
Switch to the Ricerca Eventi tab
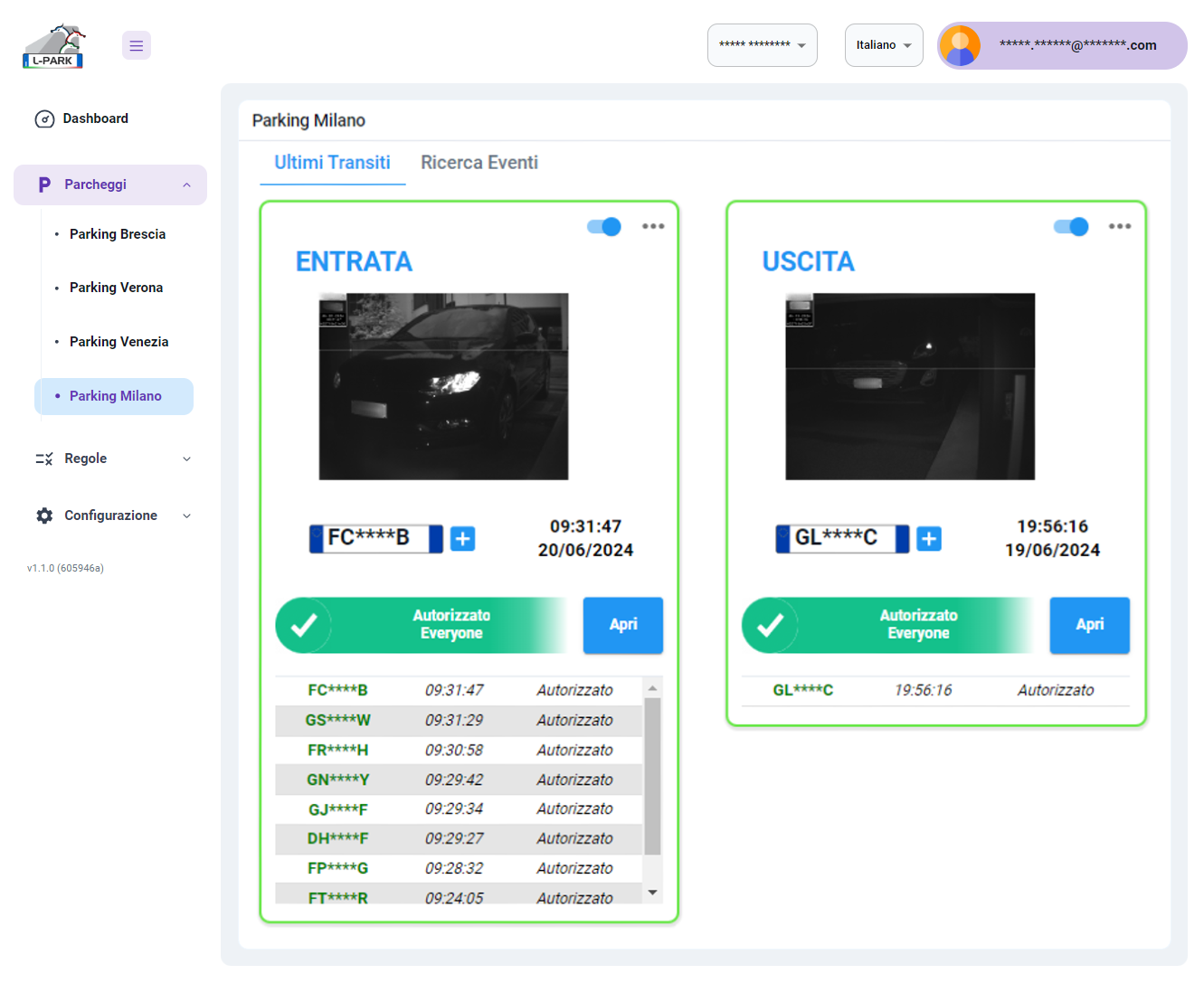479,163
